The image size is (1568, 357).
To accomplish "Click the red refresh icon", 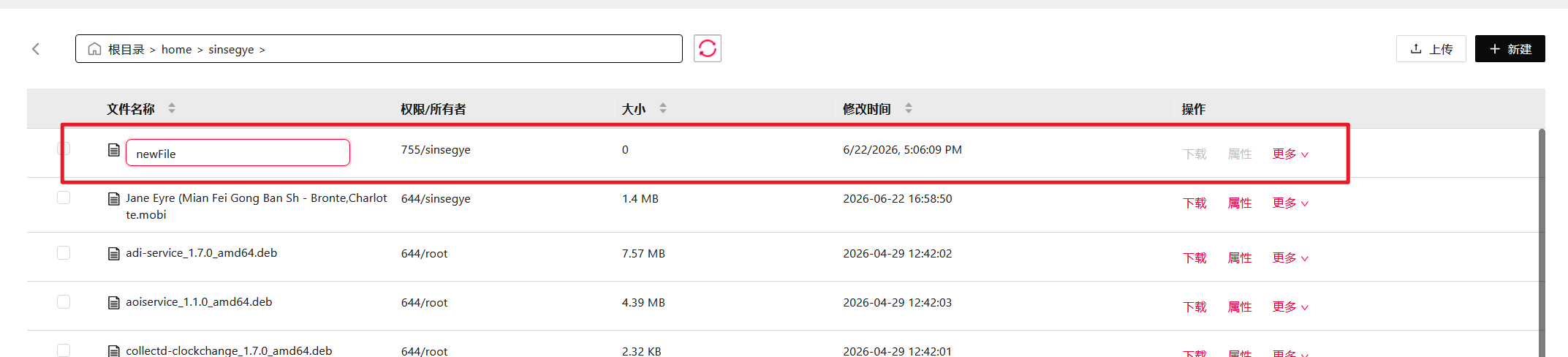I will 707,48.
